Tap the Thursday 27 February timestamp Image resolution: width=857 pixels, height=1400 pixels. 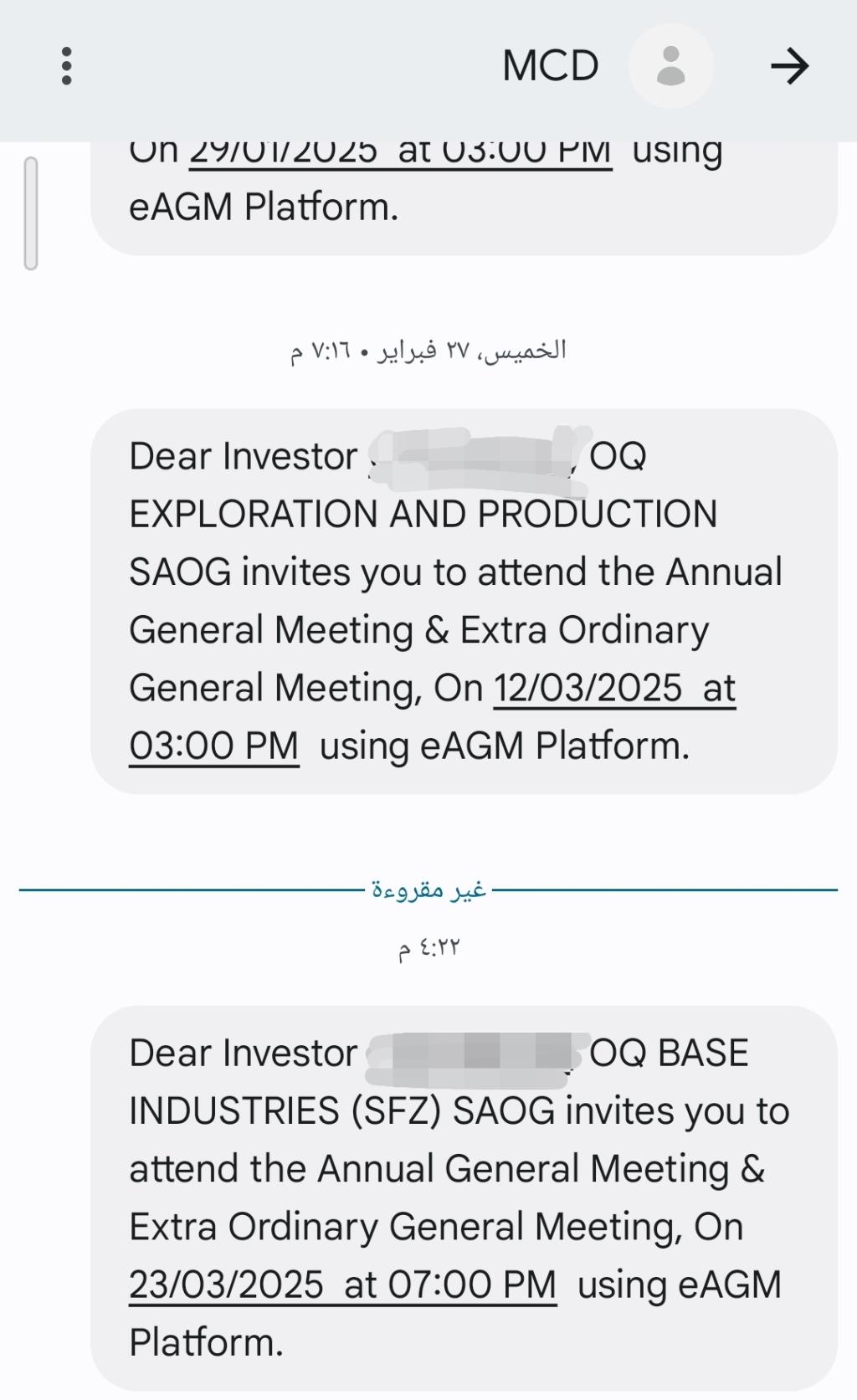[x=428, y=350]
